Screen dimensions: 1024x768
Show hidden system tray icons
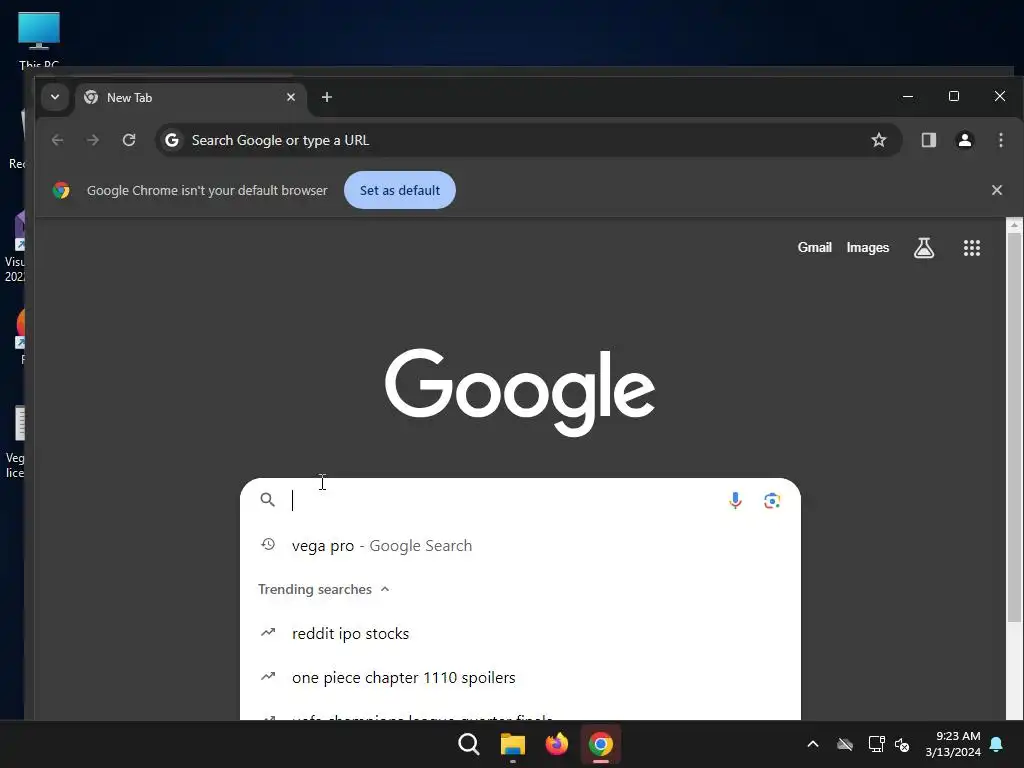click(x=812, y=744)
